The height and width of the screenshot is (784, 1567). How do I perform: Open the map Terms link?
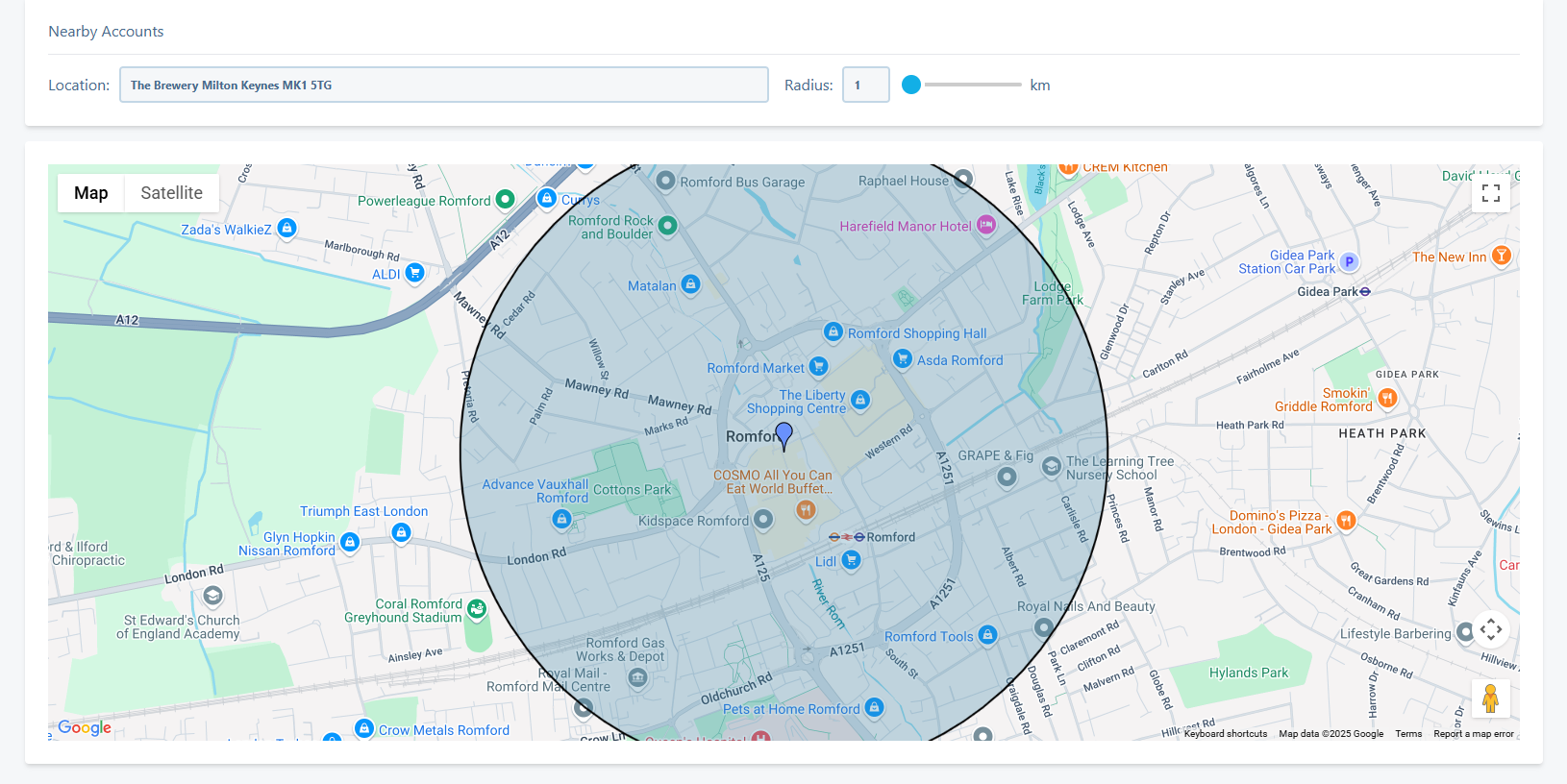click(x=1408, y=734)
